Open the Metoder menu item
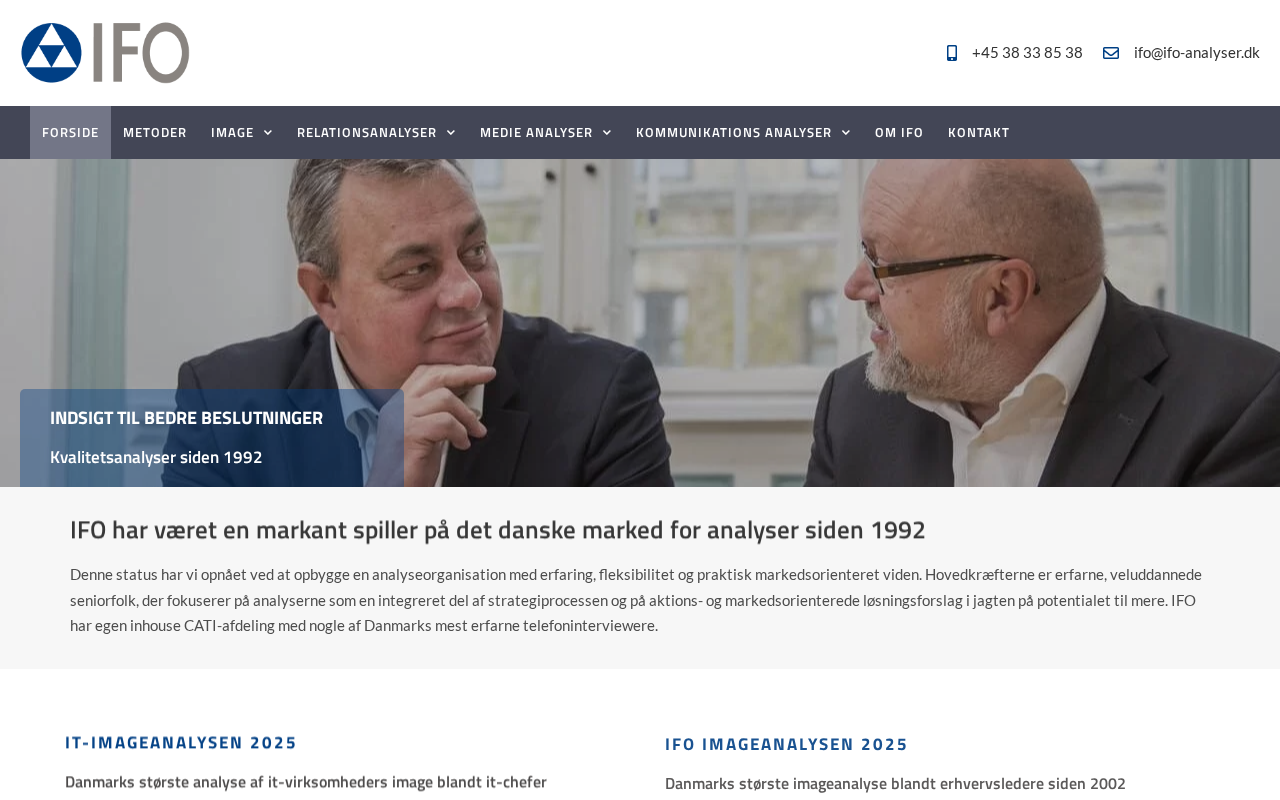 155,133
